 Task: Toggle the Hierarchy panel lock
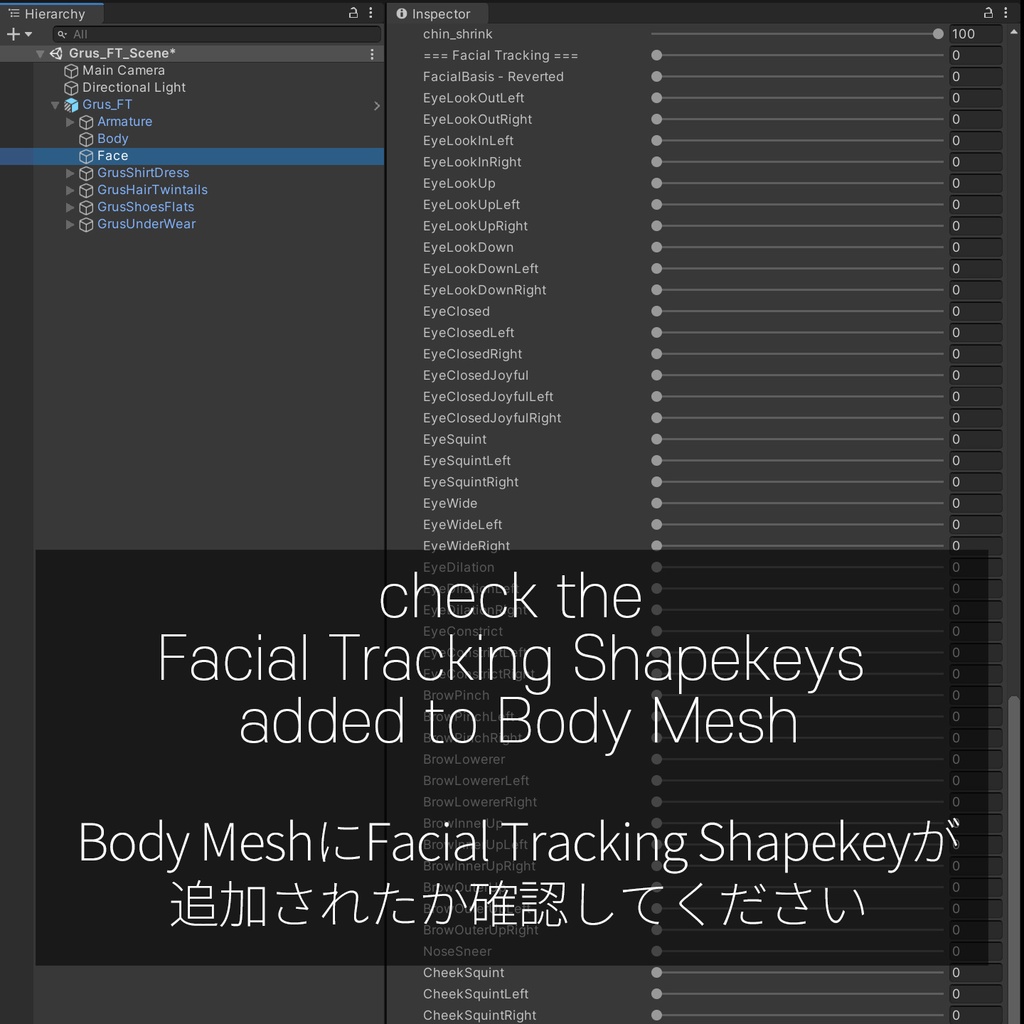pos(352,10)
